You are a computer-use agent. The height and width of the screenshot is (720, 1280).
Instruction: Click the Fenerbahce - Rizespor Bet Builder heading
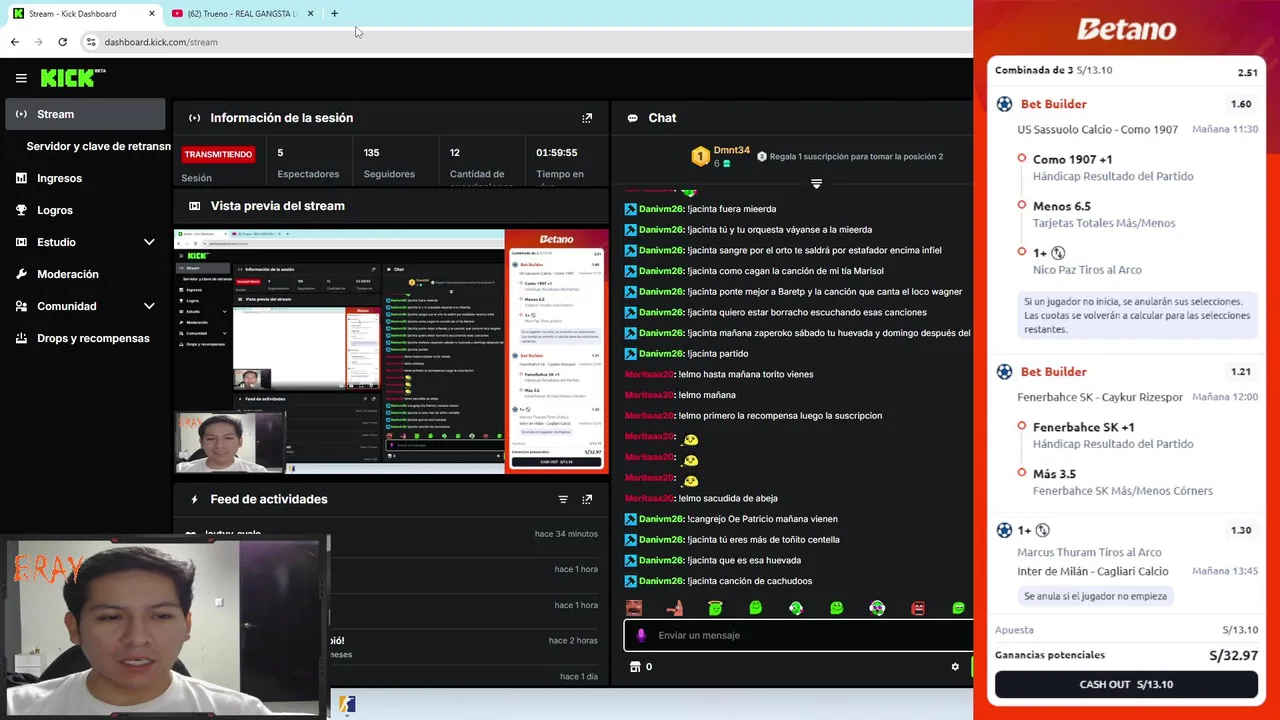click(x=1053, y=372)
